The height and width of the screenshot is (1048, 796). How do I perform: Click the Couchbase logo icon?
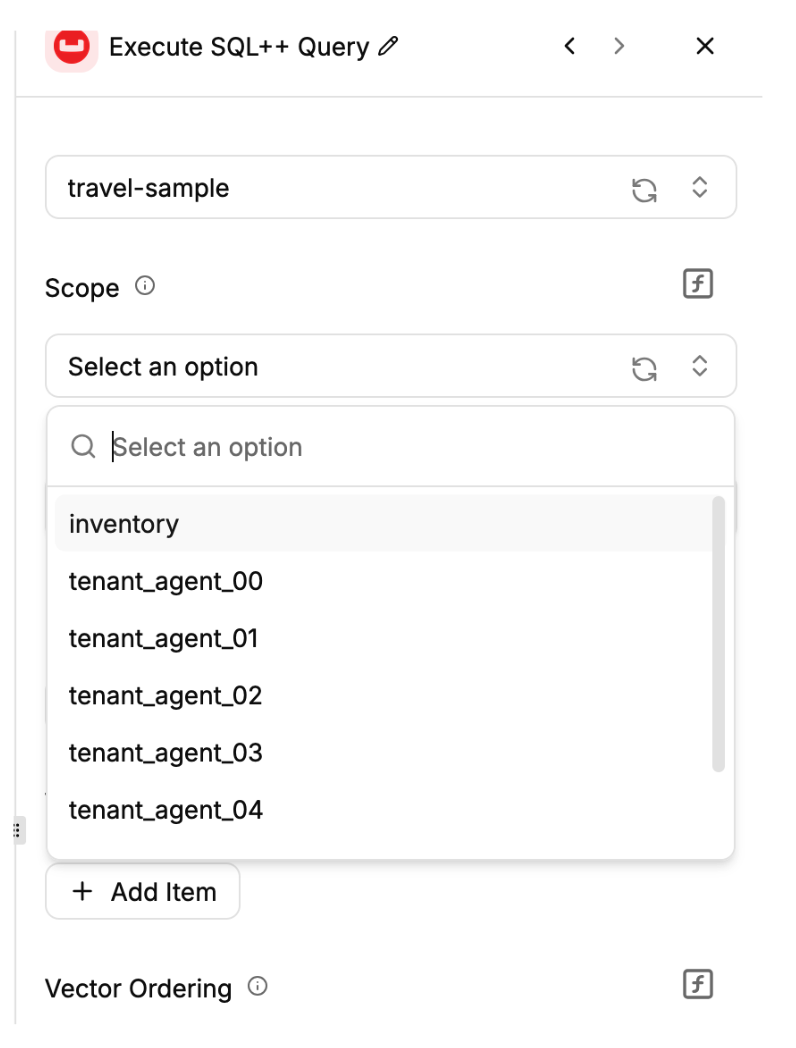[71, 46]
